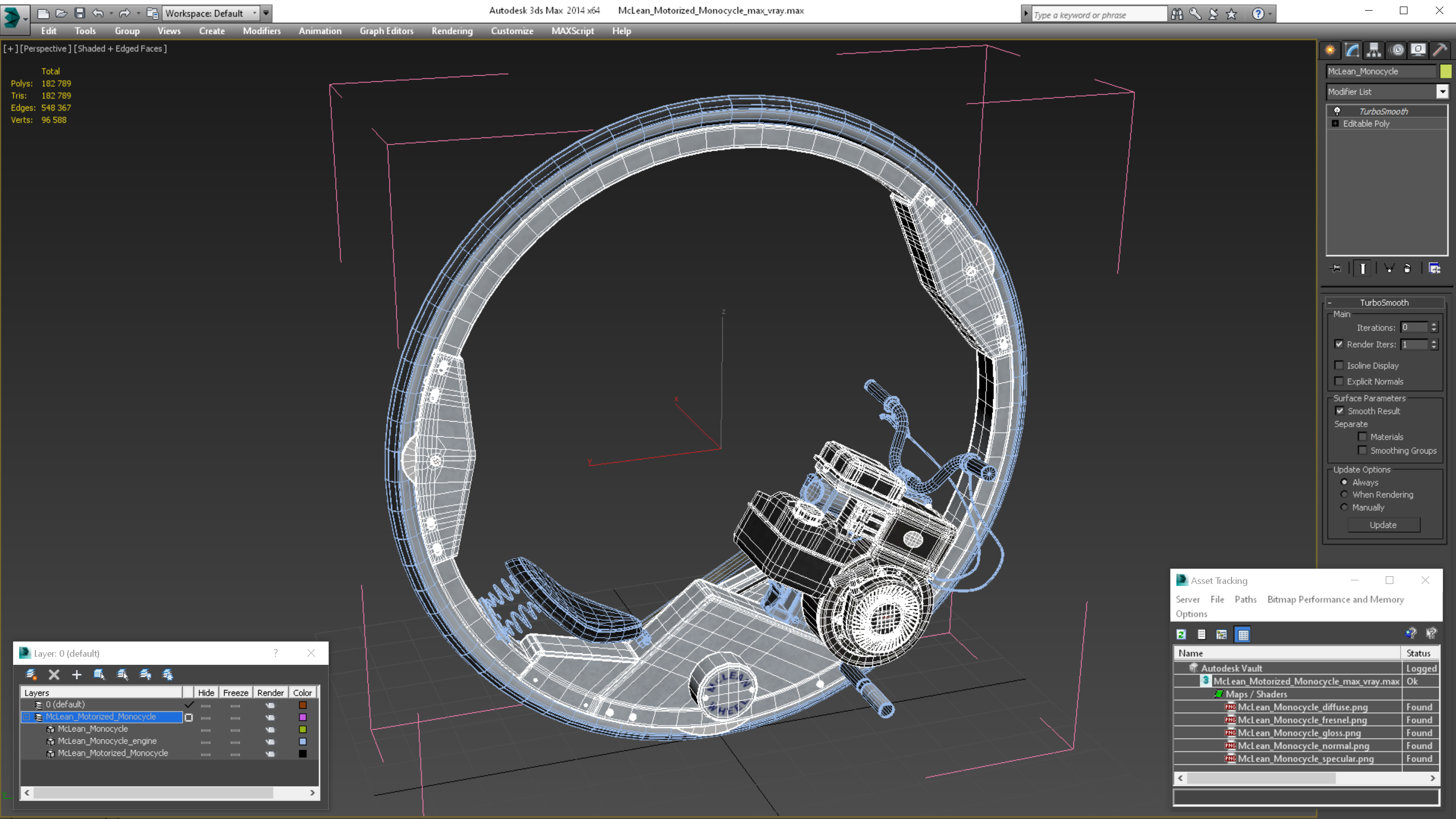Create new layer in Layer dialog
The width and height of the screenshot is (1456, 819).
click(31, 674)
